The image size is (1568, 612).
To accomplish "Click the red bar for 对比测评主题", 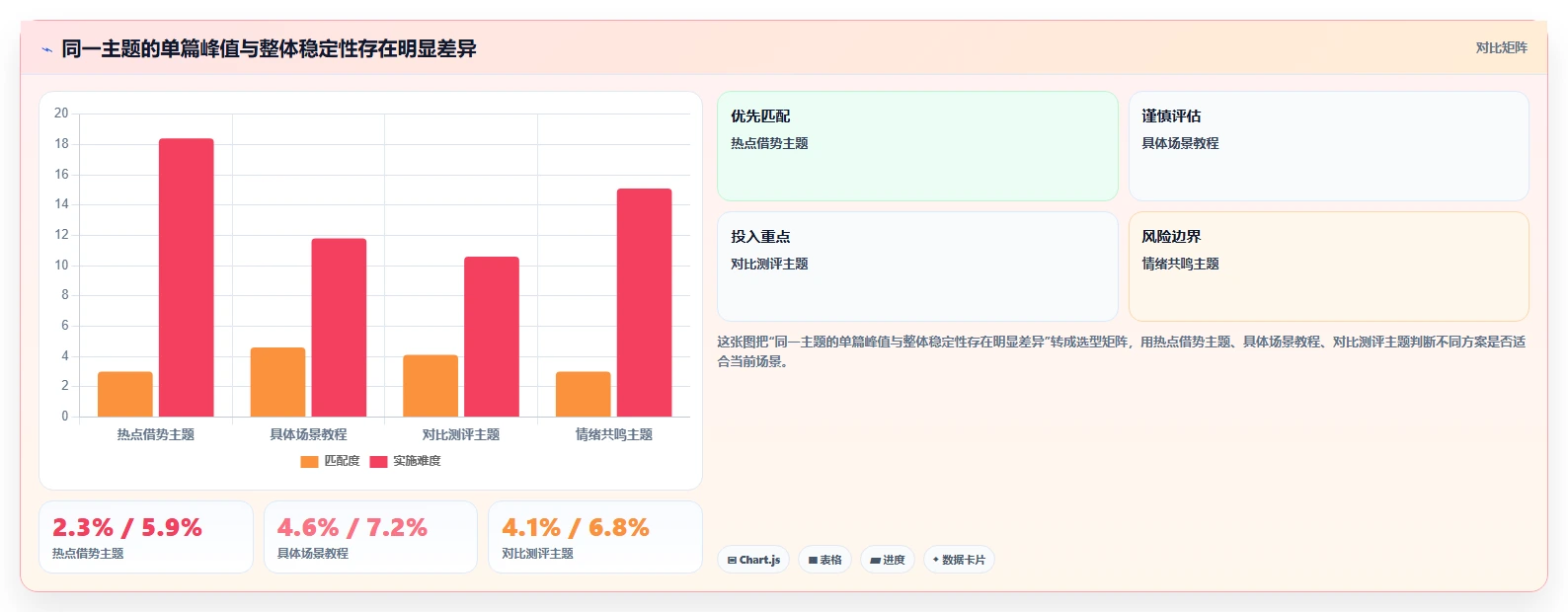I will point(492,337).
